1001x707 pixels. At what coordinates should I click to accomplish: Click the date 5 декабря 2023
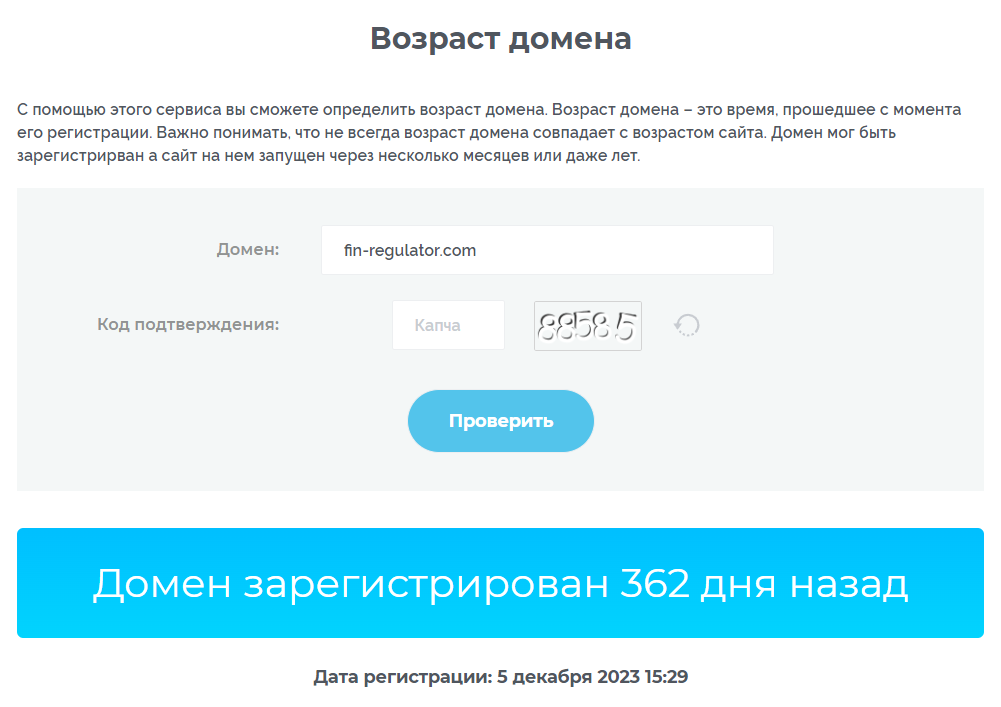click(x=568, y=676)
